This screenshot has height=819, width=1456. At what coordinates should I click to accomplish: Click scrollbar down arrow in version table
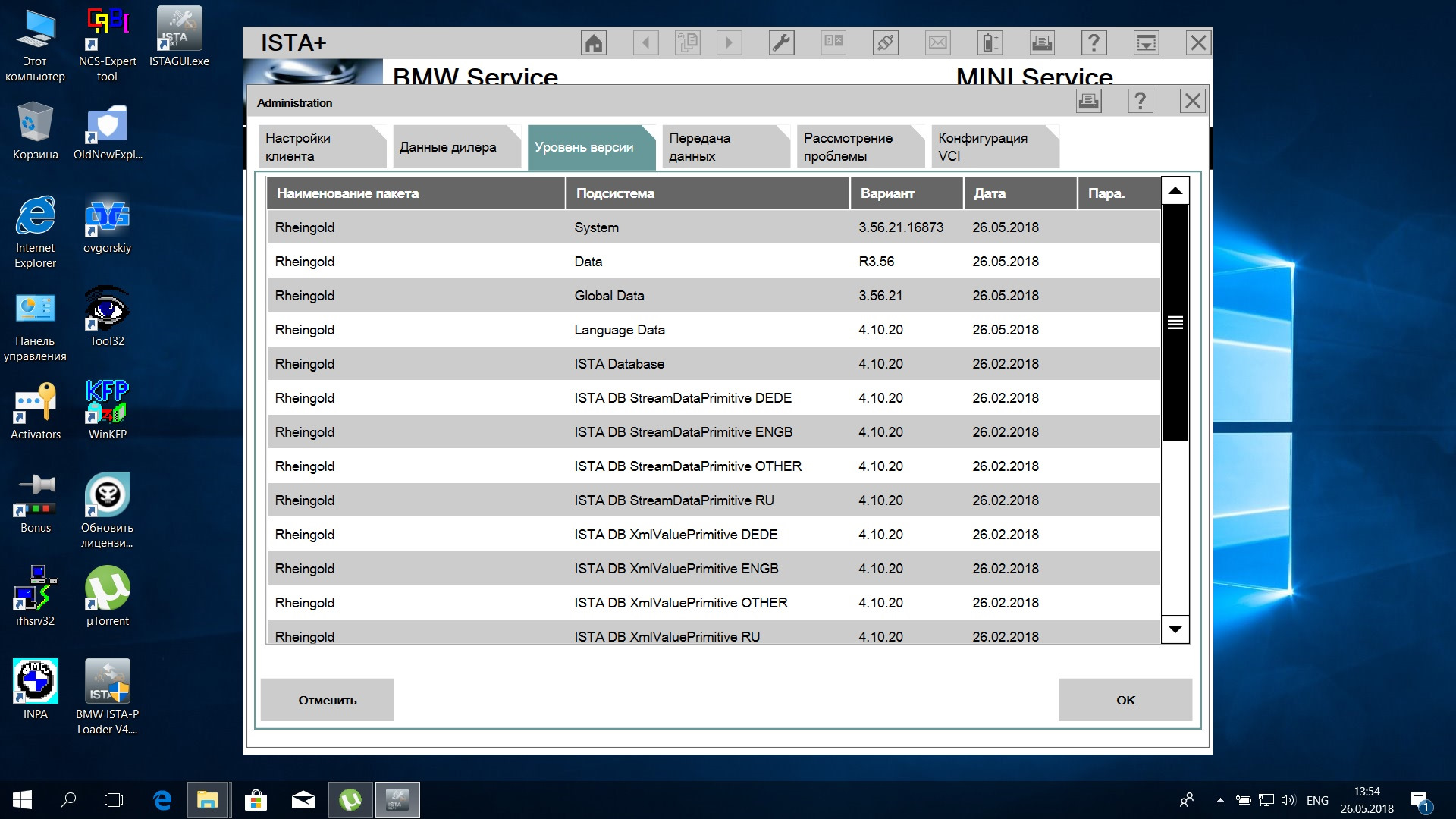tap(1175, 629)
